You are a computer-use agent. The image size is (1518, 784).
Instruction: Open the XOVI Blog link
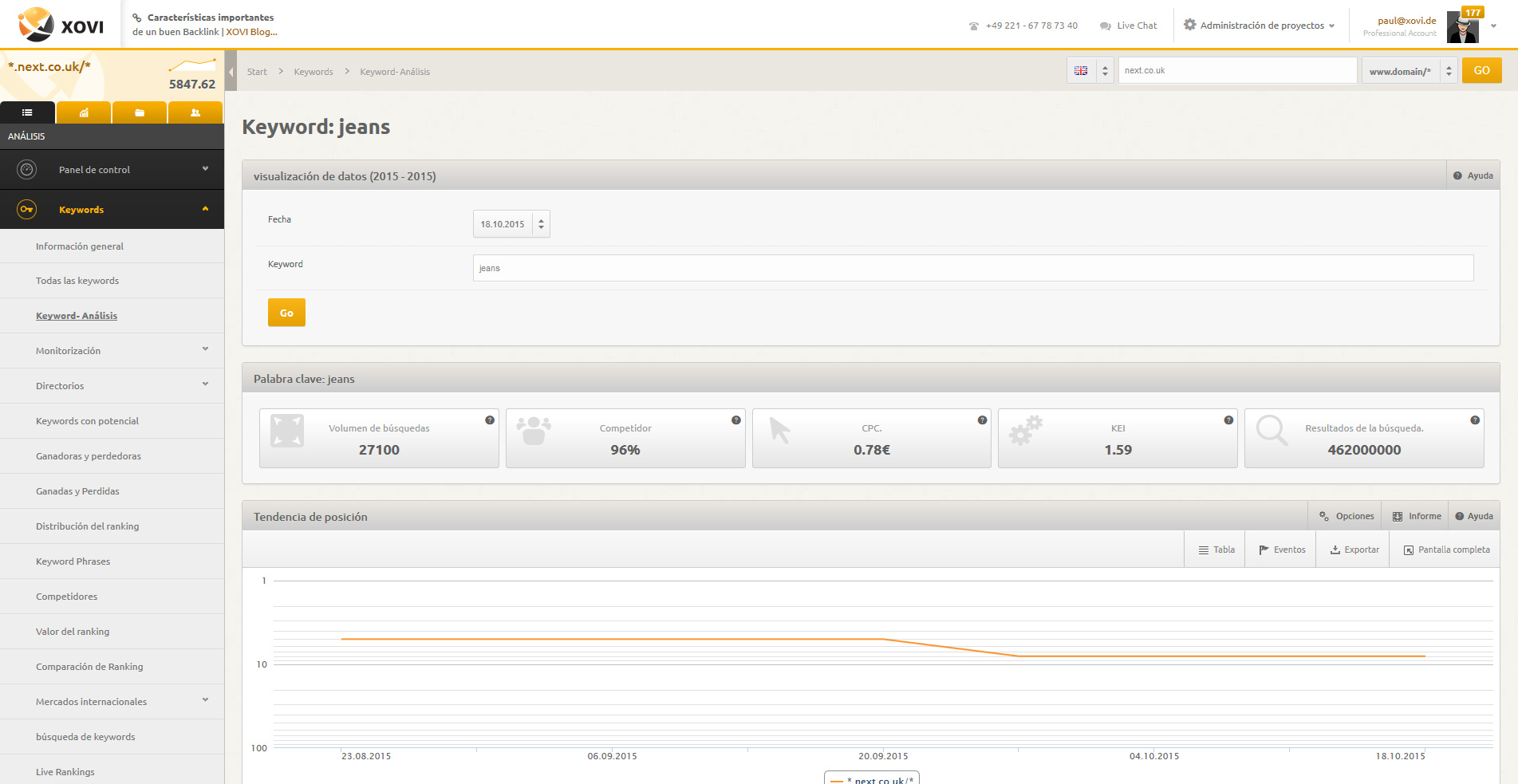click(x=251, y=32)
